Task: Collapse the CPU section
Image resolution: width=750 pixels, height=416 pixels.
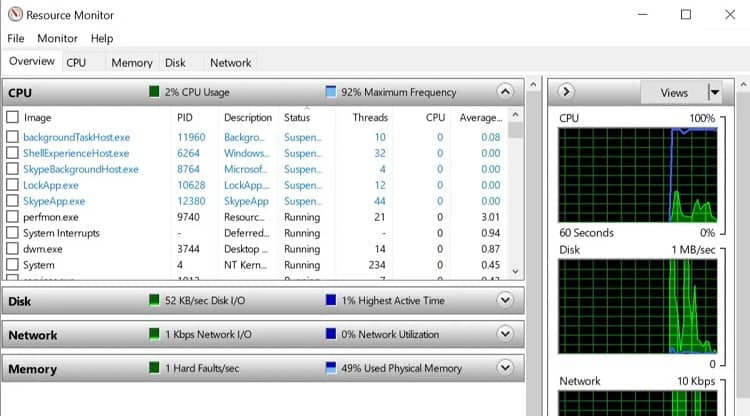Action: 505,91
